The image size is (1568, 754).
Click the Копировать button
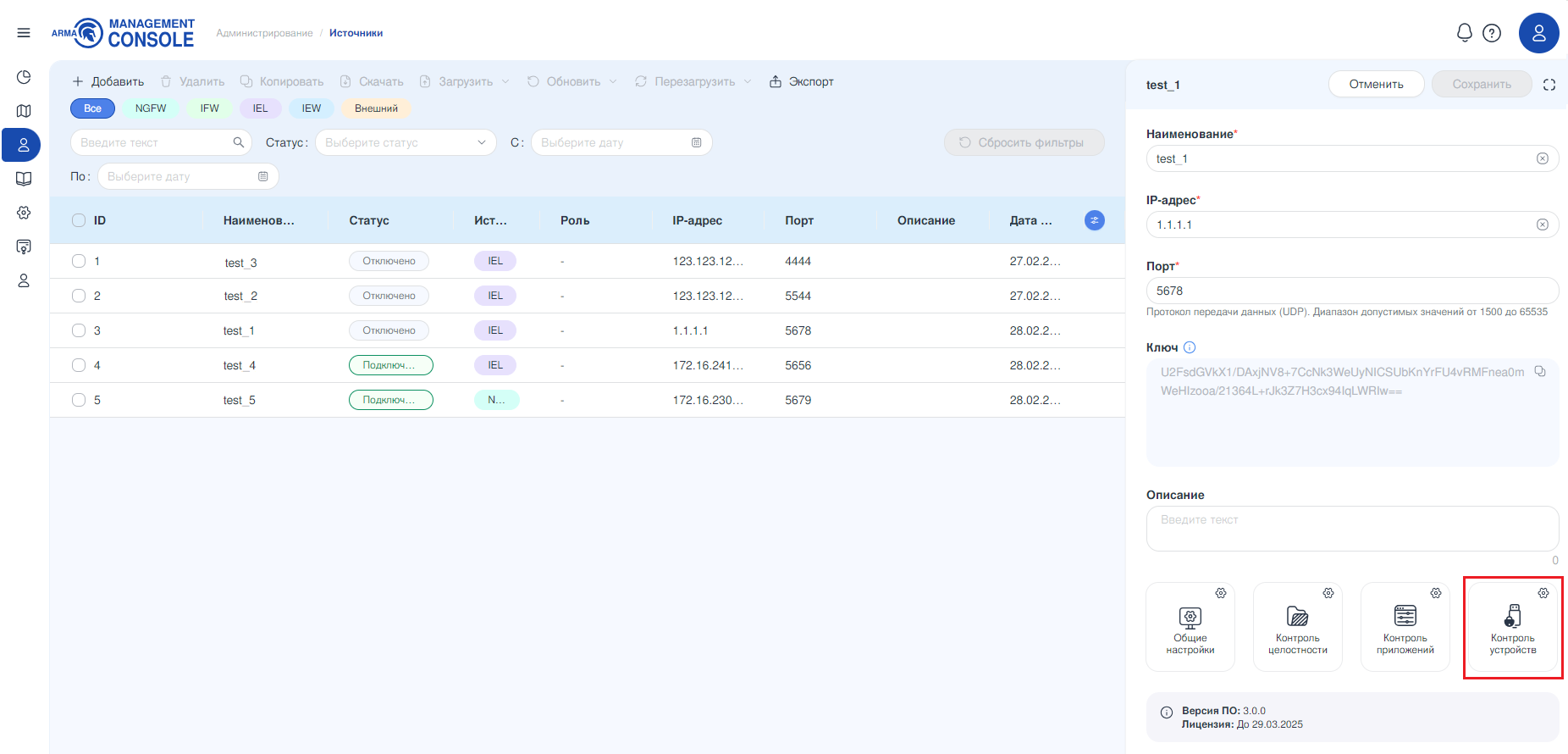[x=282, y=81]
